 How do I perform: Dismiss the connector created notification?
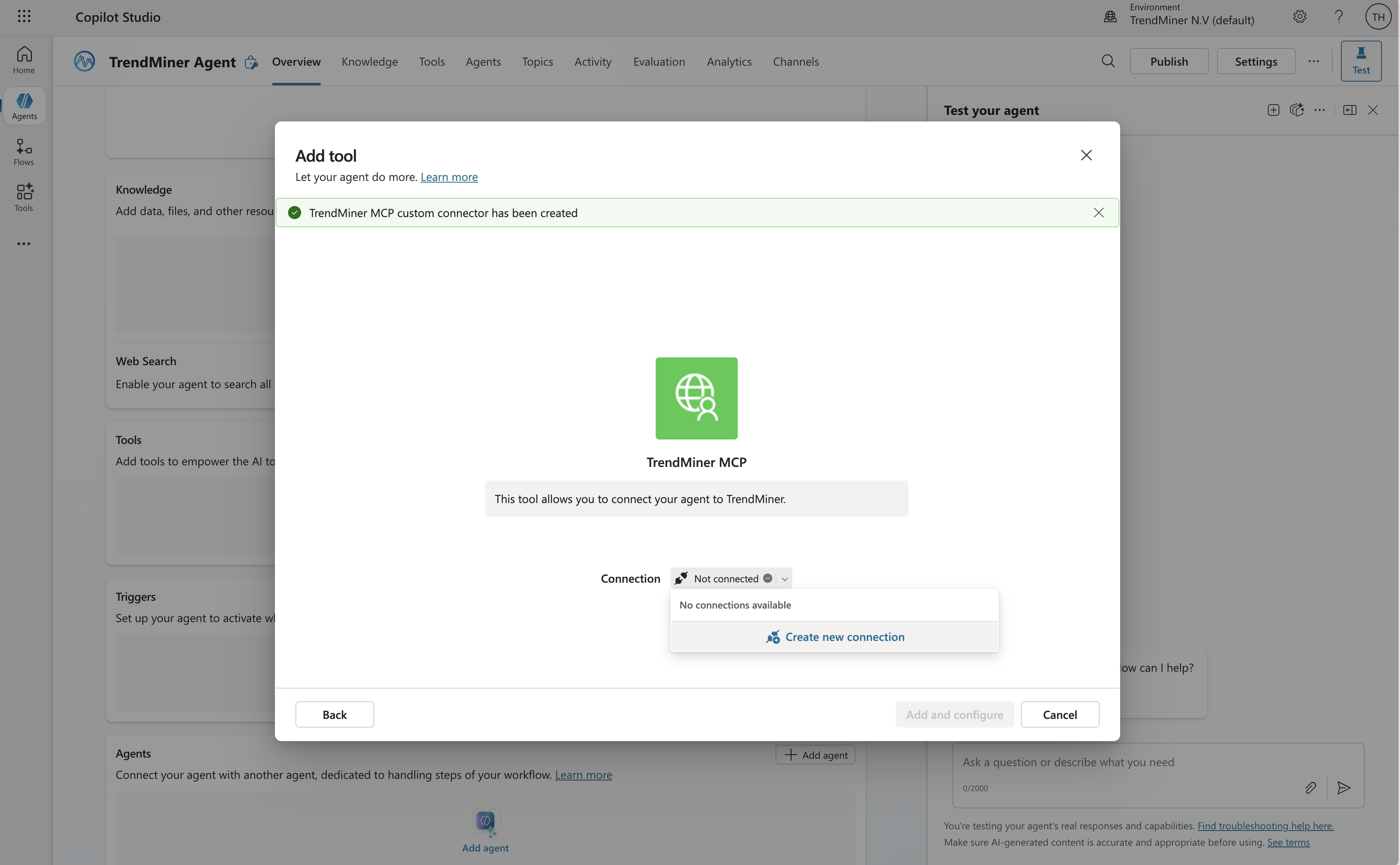coord(1098,213)
